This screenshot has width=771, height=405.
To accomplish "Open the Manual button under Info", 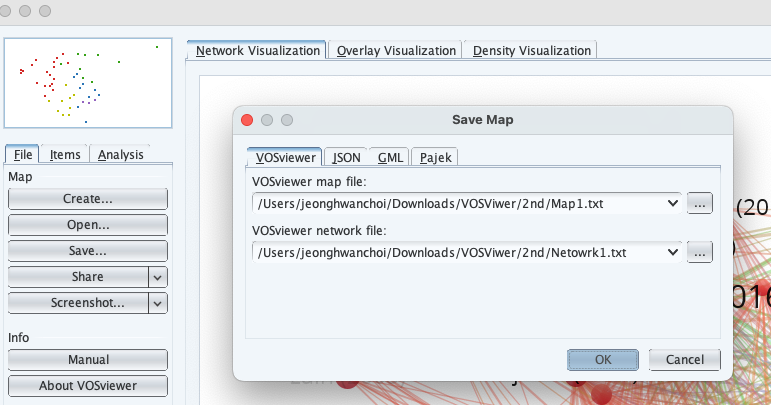I will (88, 360).
